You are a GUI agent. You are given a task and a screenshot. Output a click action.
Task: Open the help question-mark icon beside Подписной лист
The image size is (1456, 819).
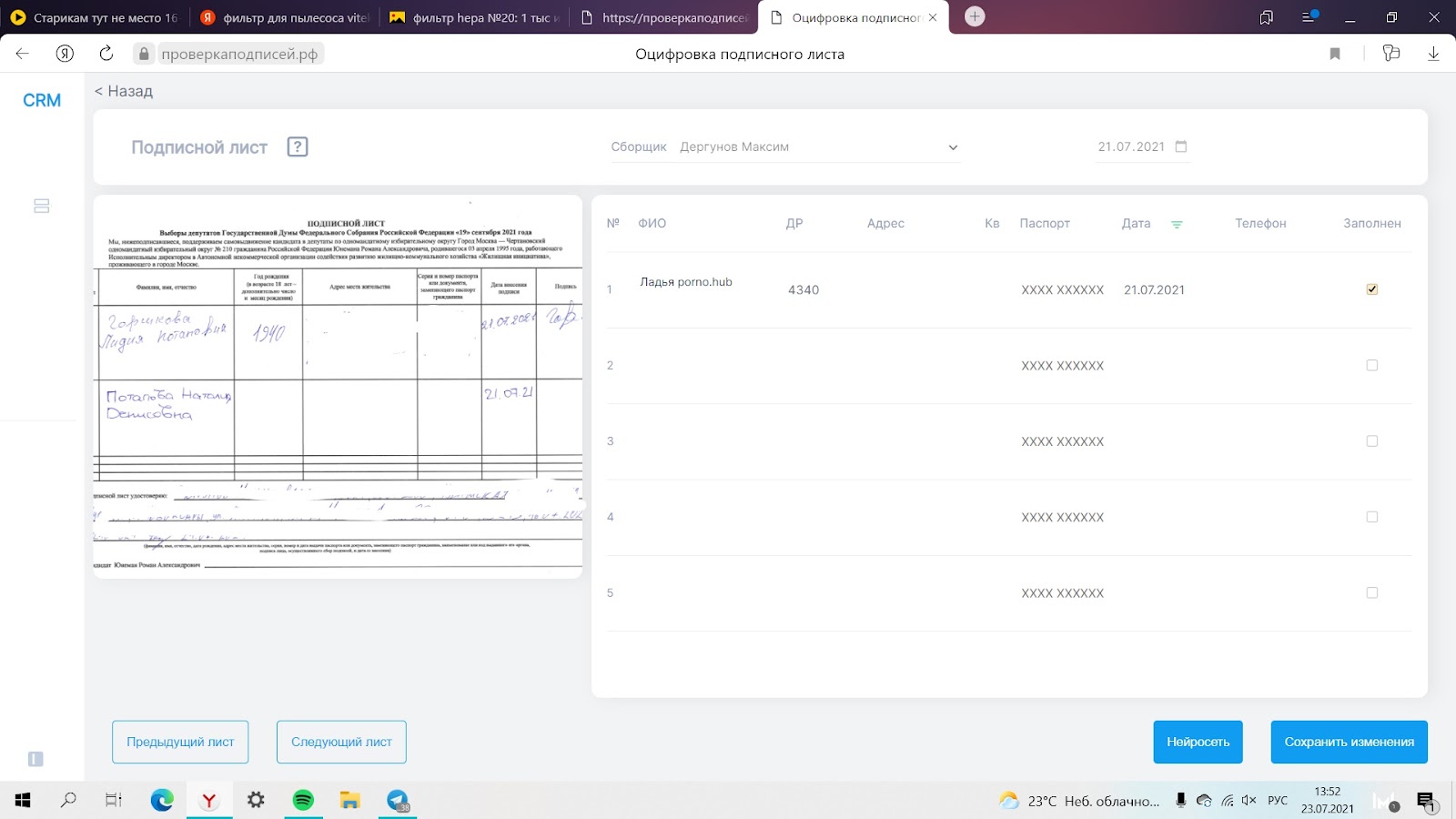pyautogui.click(x=298, y=147)
